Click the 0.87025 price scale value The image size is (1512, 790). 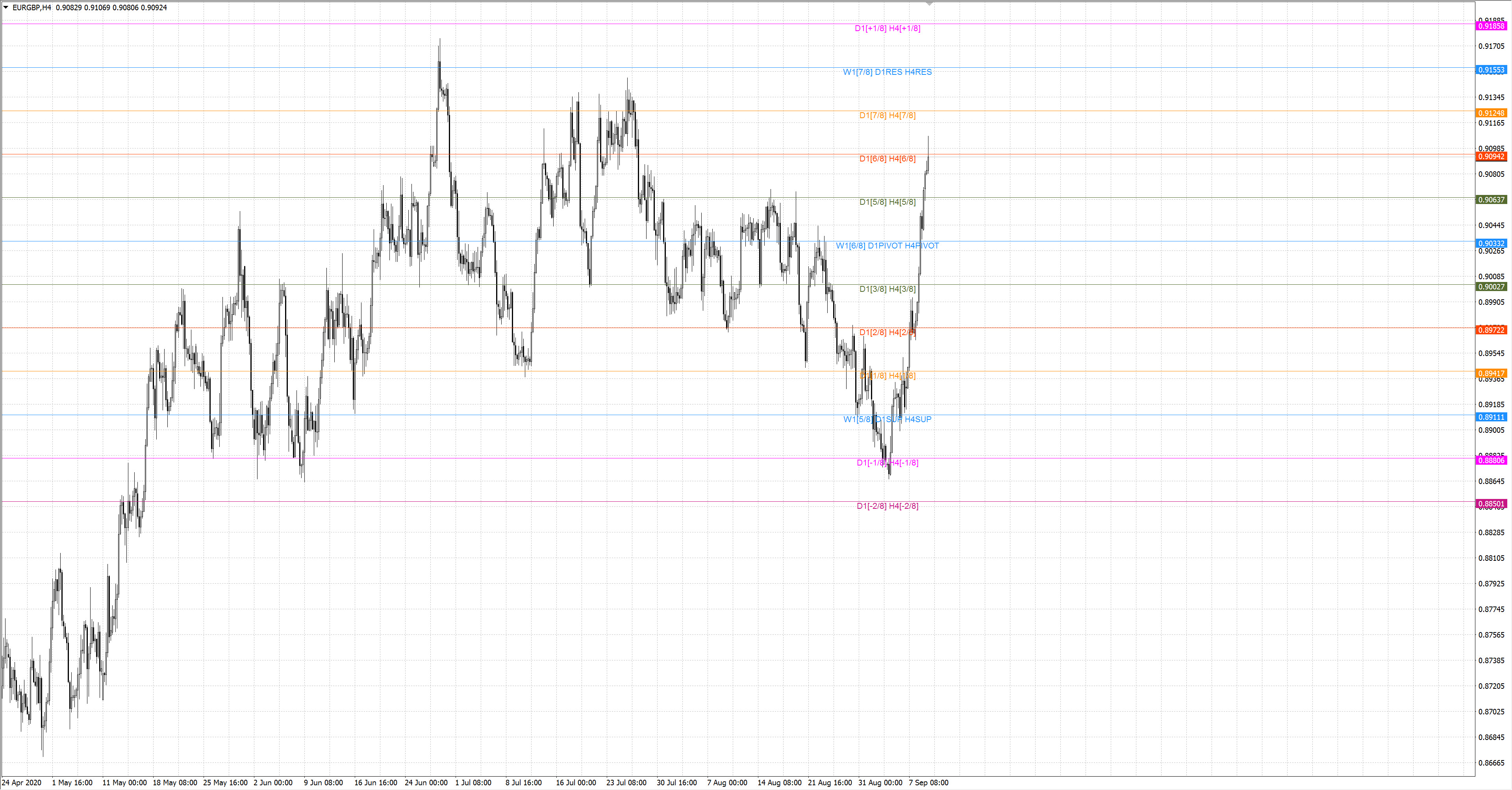(1491, 712)
